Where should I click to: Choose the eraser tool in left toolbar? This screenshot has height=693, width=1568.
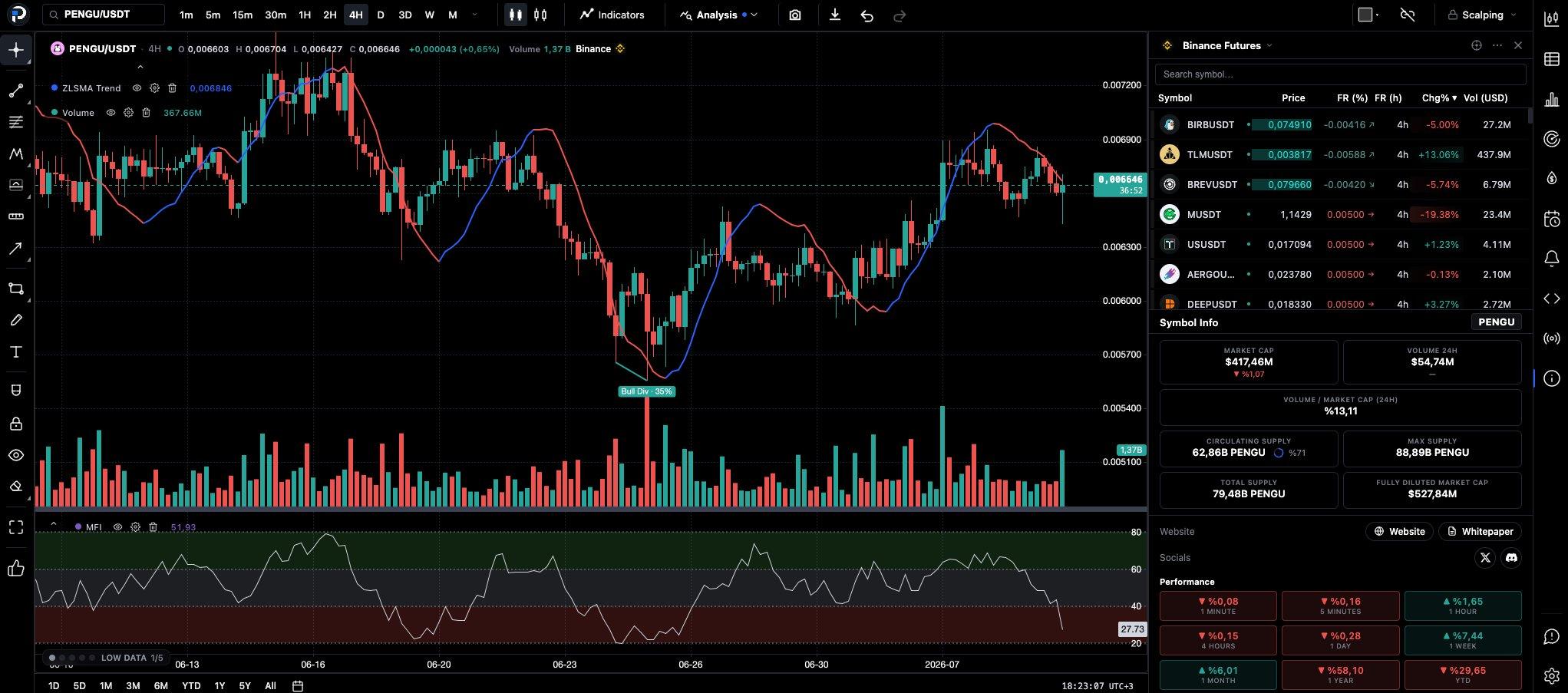point(16,486)
